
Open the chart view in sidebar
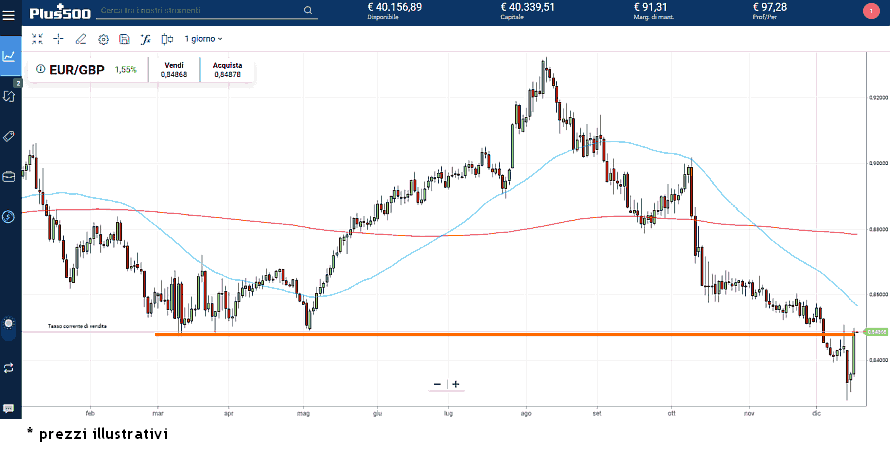pos(9,56)
